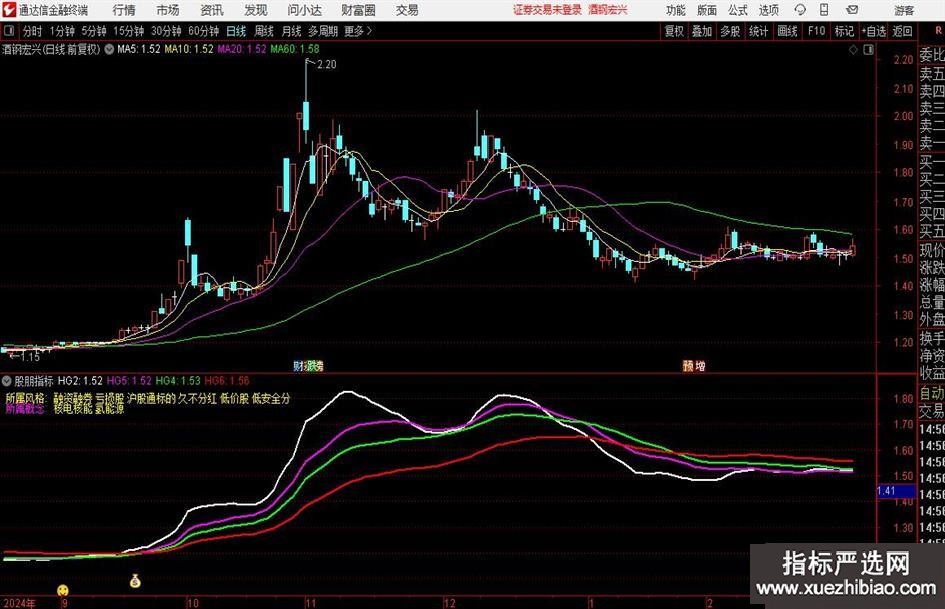Viewport: 945px width, 609px height.
Task: Click 酒钢宏兴(日线 前复权) chart title
Action: click(51, 49)
